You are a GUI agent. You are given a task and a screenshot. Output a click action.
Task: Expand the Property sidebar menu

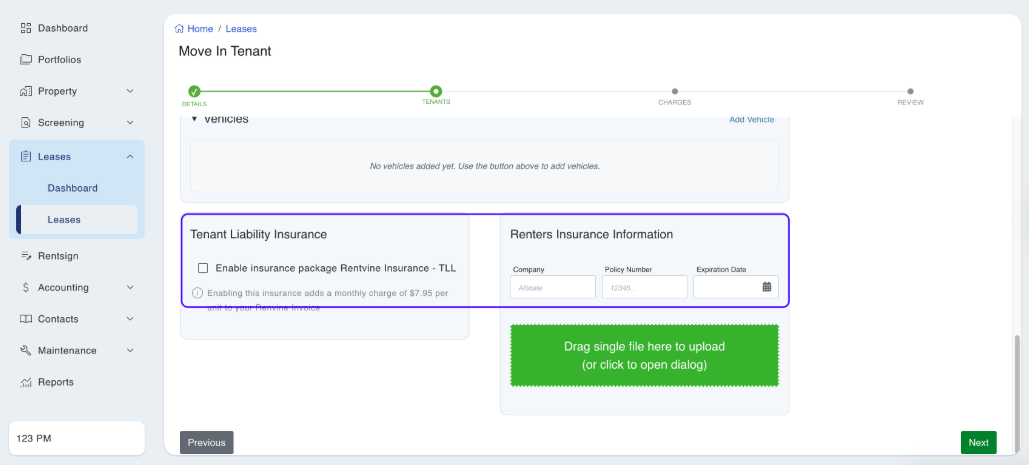(129, 92)
